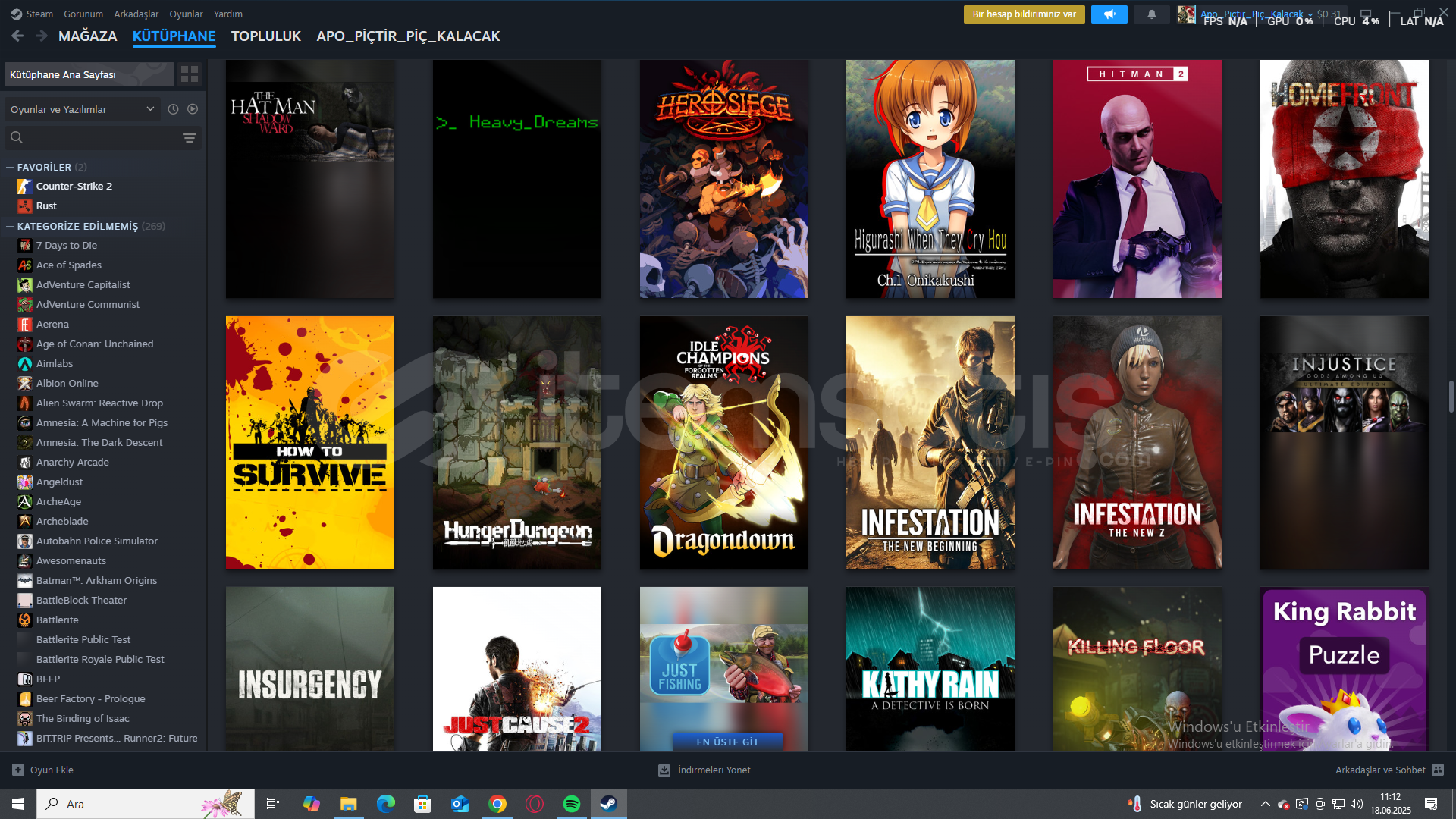Open the How to Survive cover
The height and width of the screenshot is (819, 1456).
(x=309, y=442)
